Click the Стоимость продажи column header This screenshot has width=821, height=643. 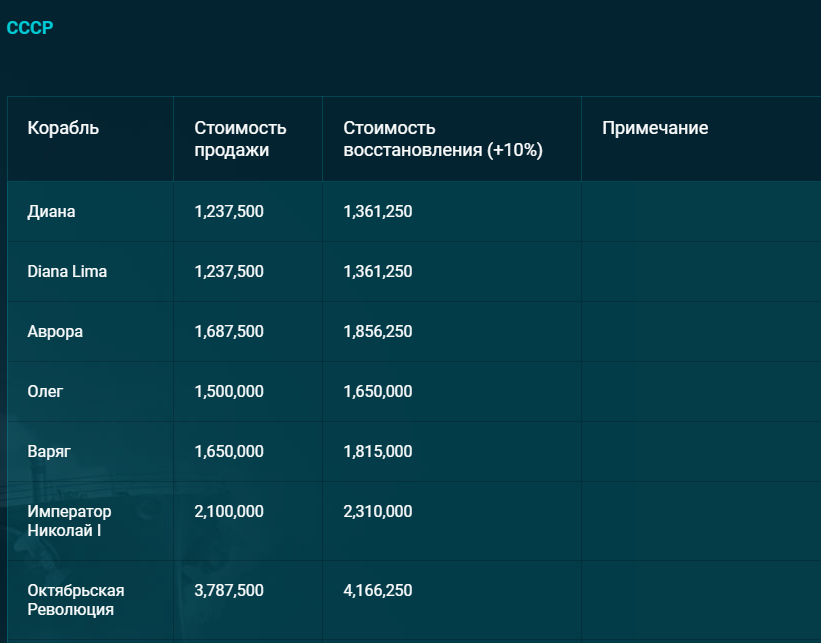240,139
